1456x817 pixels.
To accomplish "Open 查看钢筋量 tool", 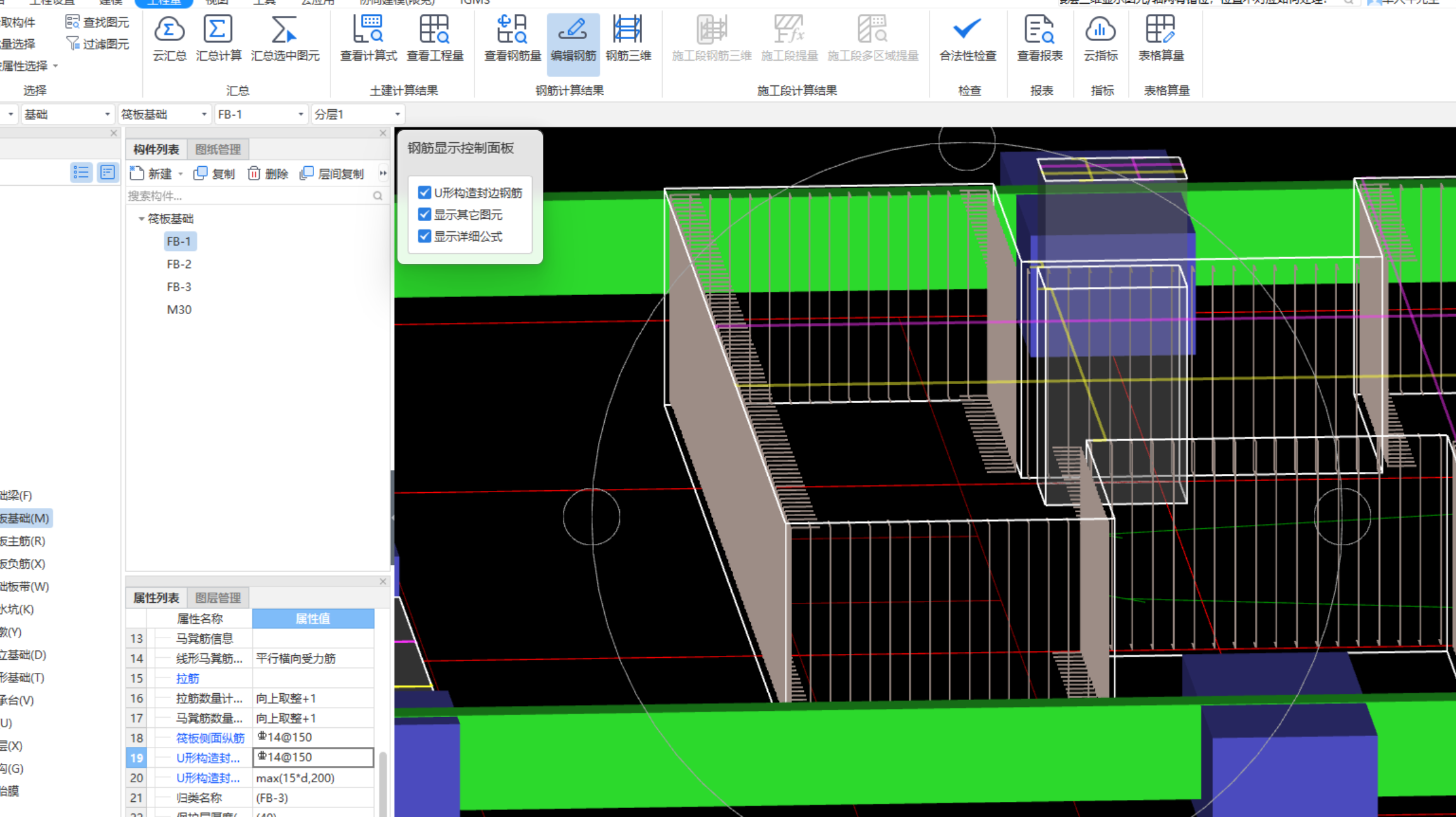I will pyautogui.click(x=513, y=38).
